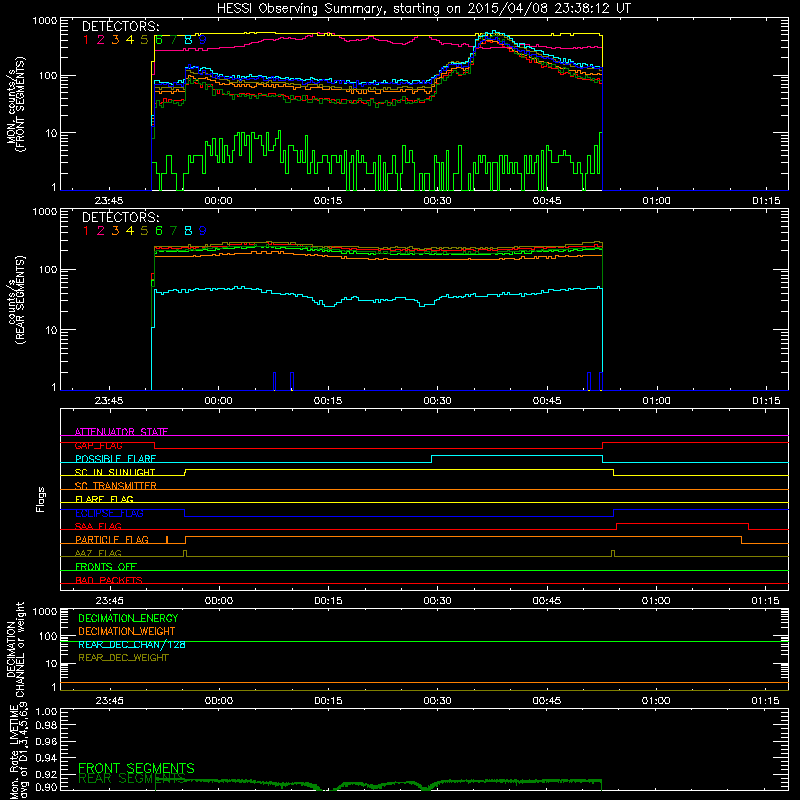Select cyan detector 8 in rear segments legend

point(188,231)
